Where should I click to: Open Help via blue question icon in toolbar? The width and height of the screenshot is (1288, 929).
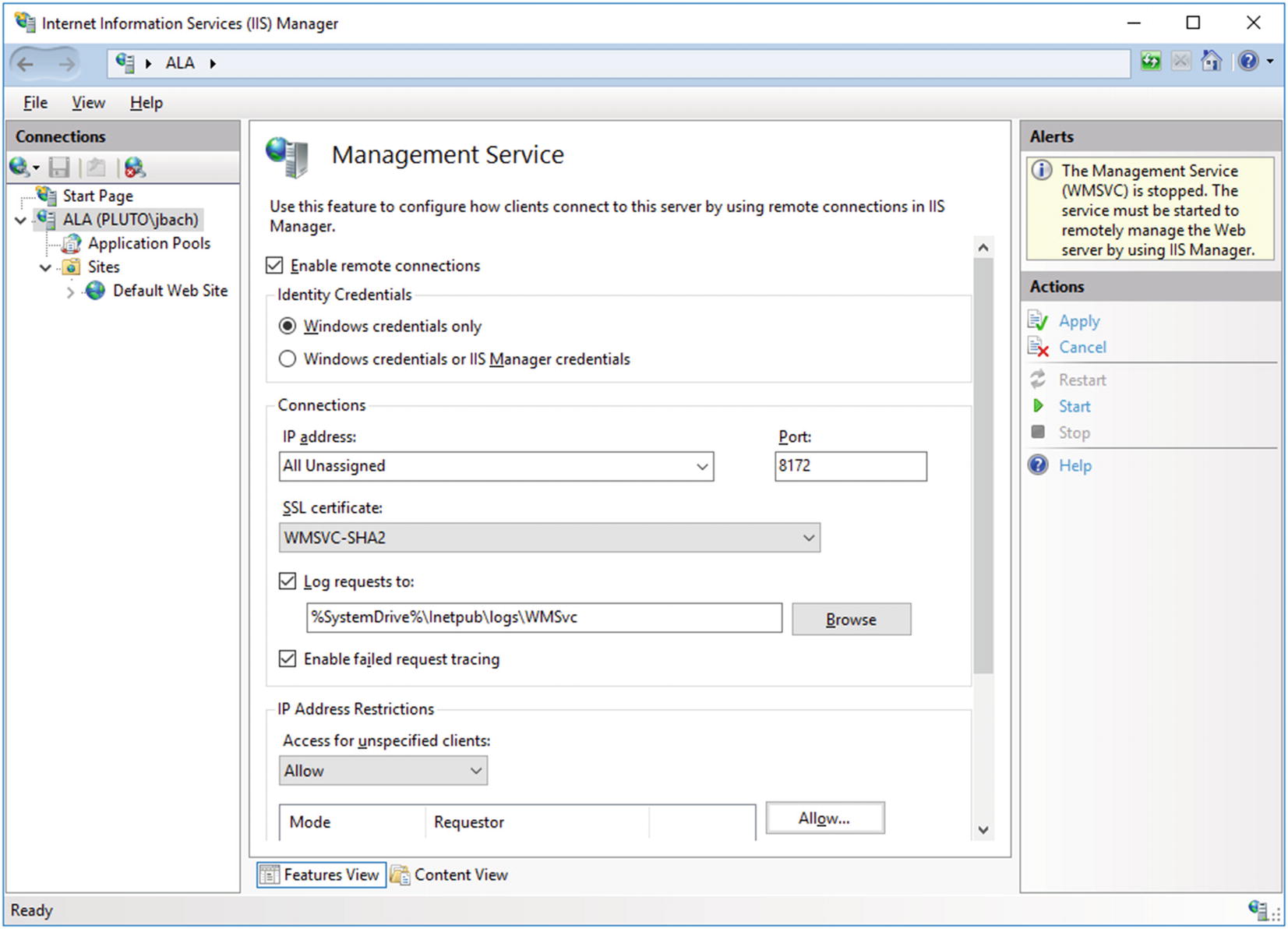pyautogui.click(x=1248, y=62)
